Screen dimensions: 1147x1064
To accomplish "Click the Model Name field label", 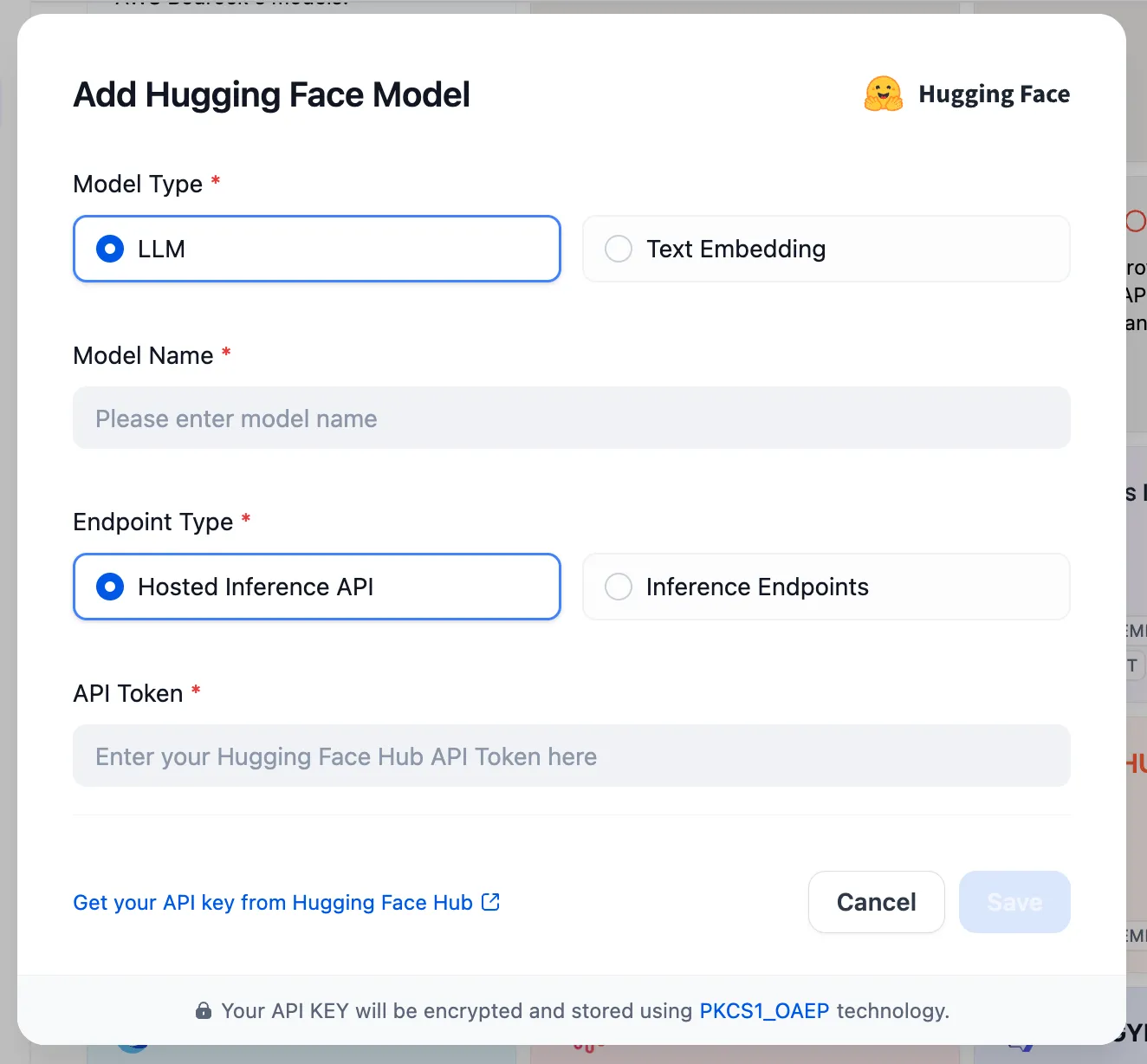I will (143, 355).
